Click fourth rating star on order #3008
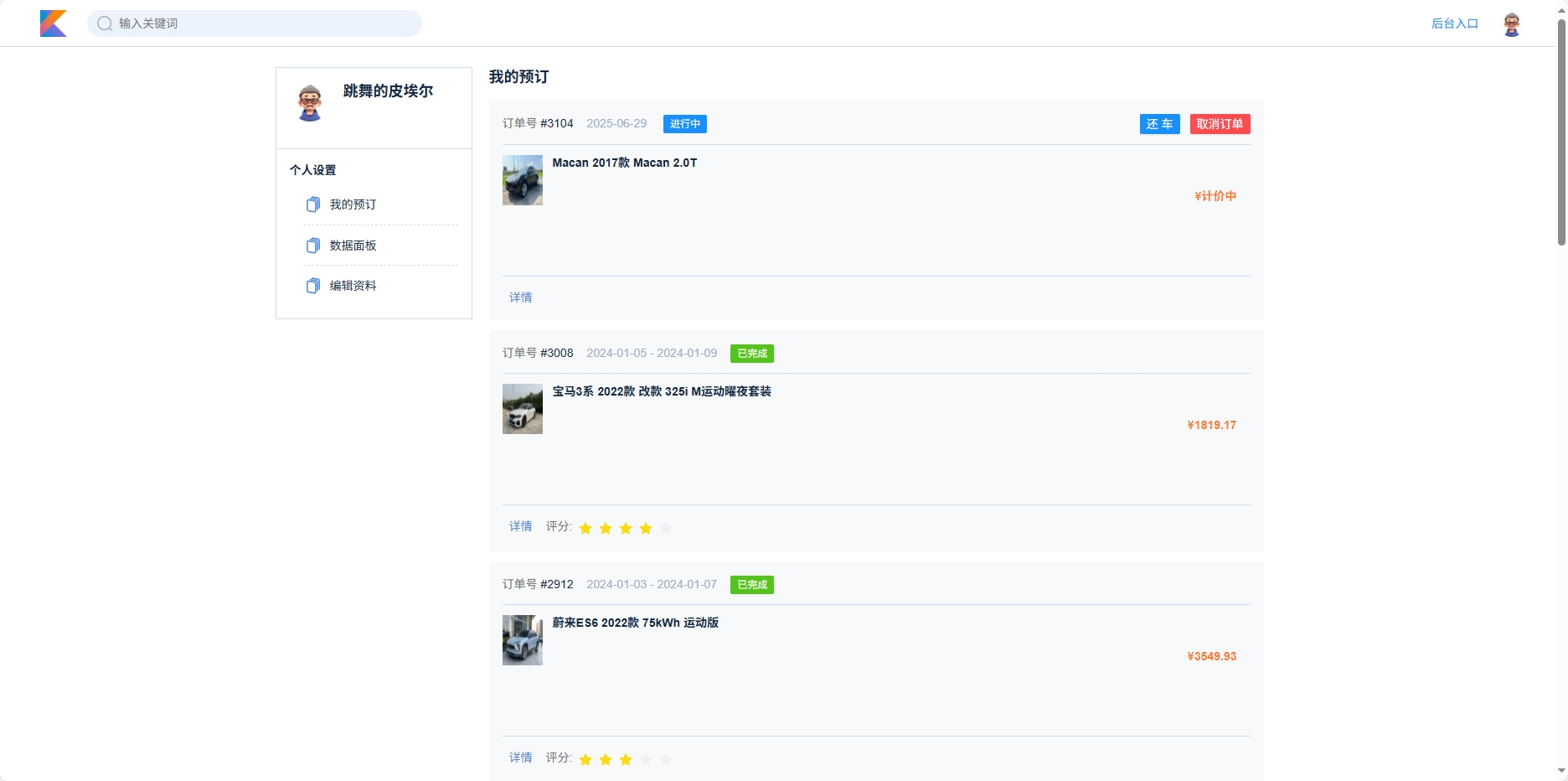This screenshot has width=1568, height=781. pos(646,528)
